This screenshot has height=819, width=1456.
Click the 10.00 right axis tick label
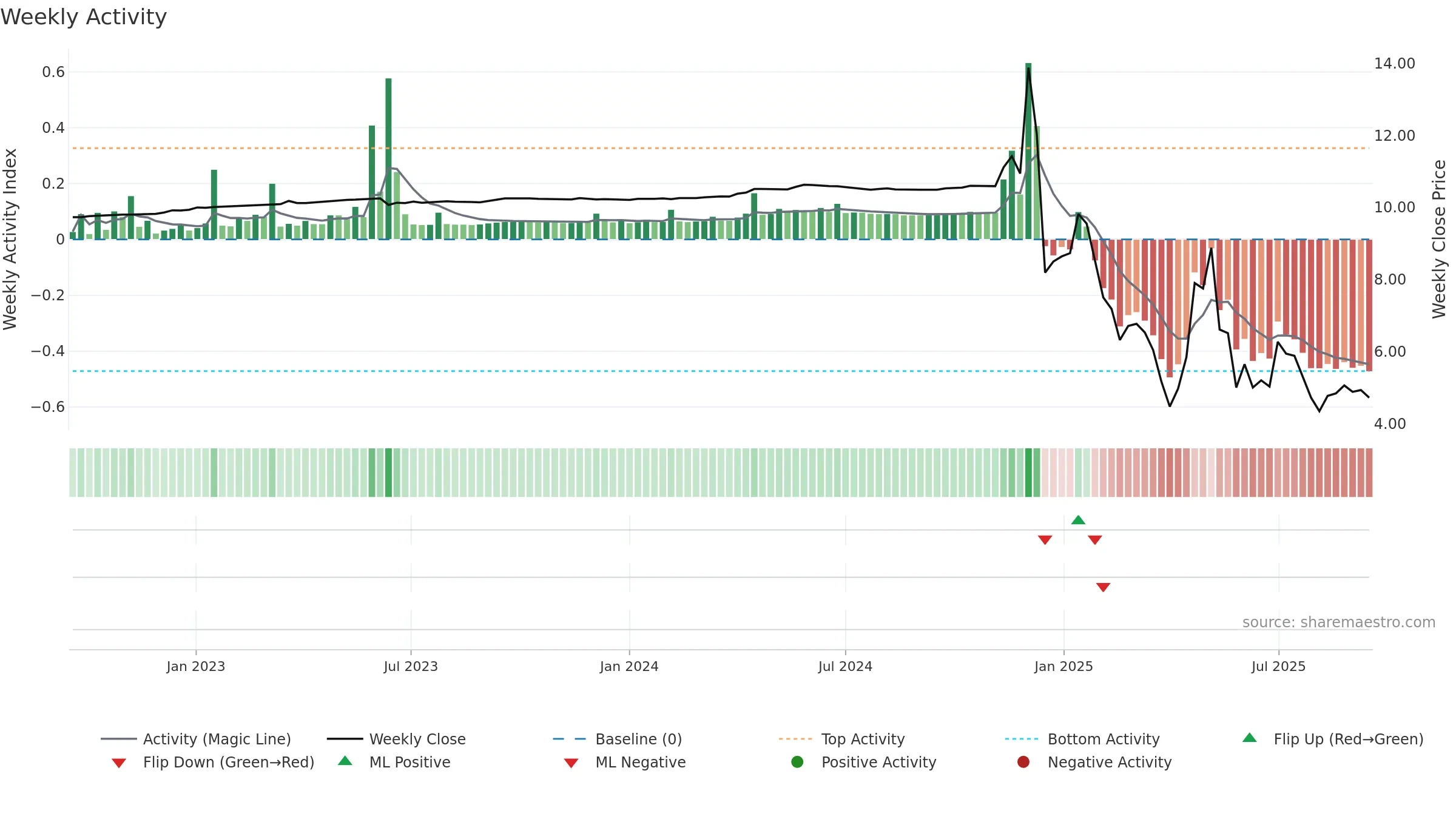click(x=1395, y=207)
